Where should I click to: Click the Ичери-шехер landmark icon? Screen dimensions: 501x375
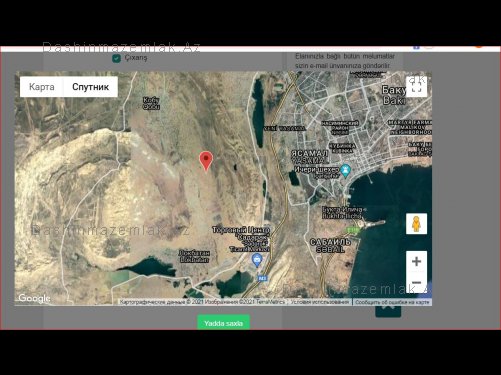point(345,171)
